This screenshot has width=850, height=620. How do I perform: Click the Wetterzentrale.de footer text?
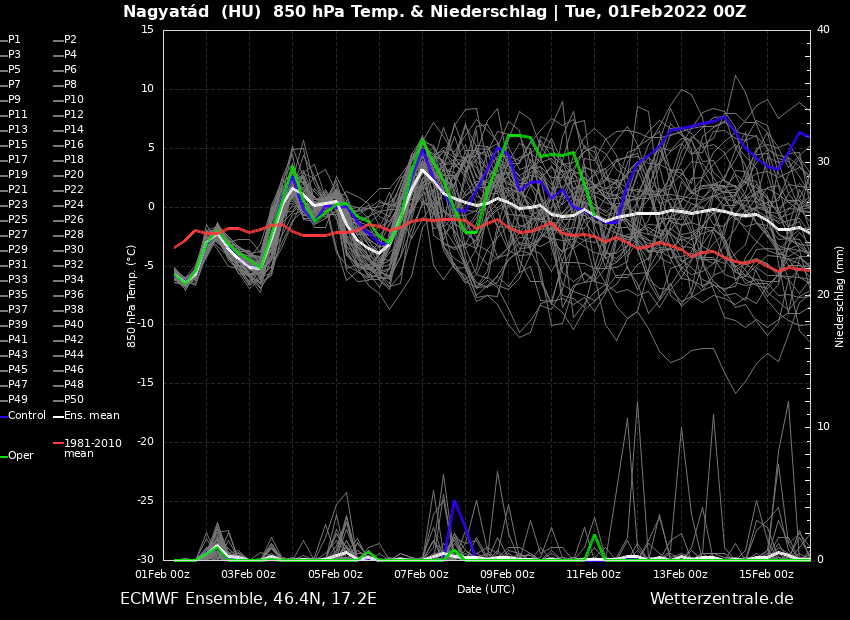point(721,599)
